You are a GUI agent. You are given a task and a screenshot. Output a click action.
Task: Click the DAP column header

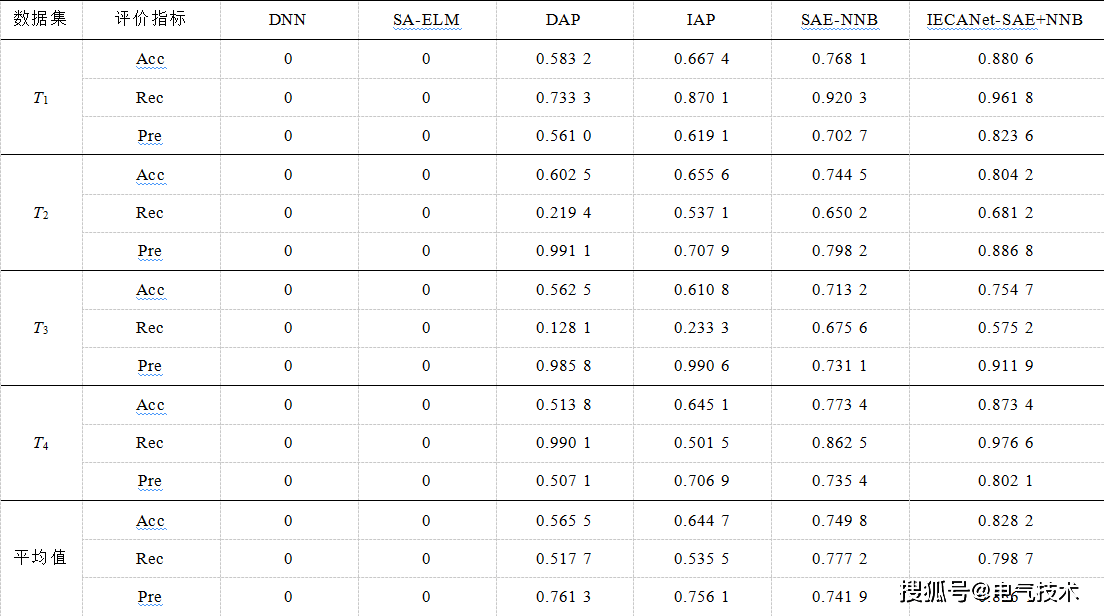click(563, 20)
